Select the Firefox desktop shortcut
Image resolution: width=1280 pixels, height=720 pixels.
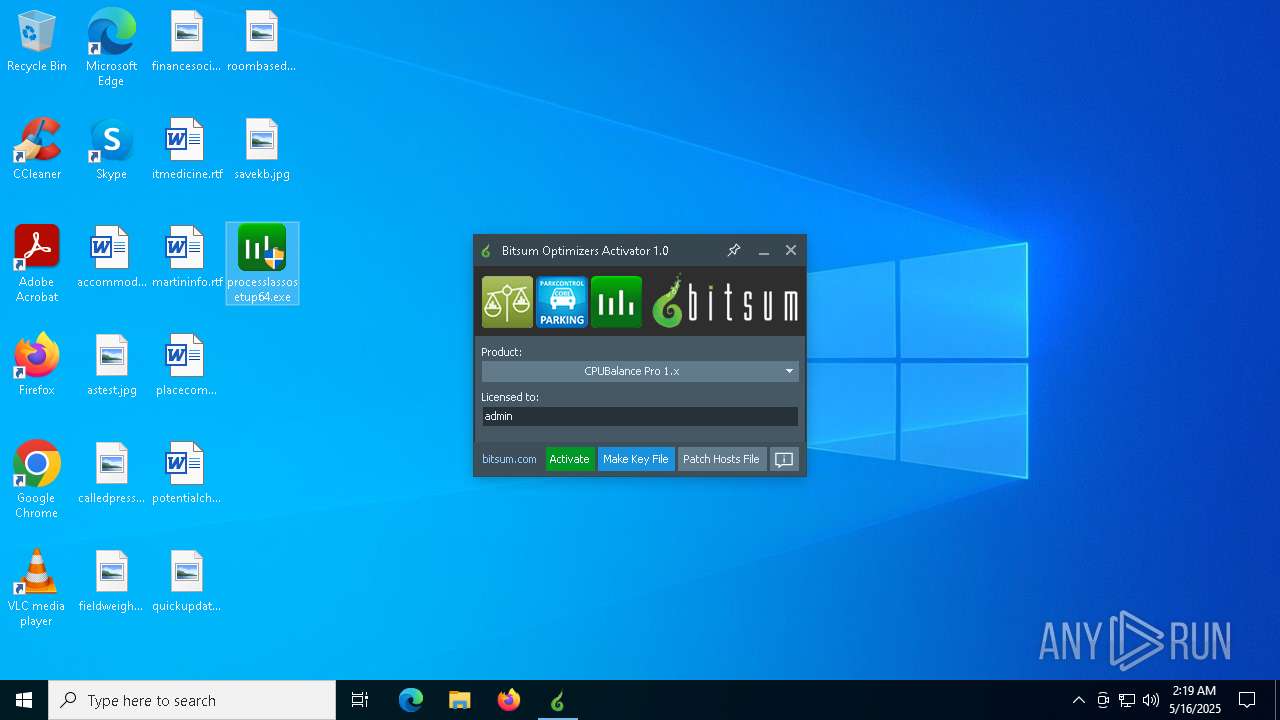pos(37,365)
